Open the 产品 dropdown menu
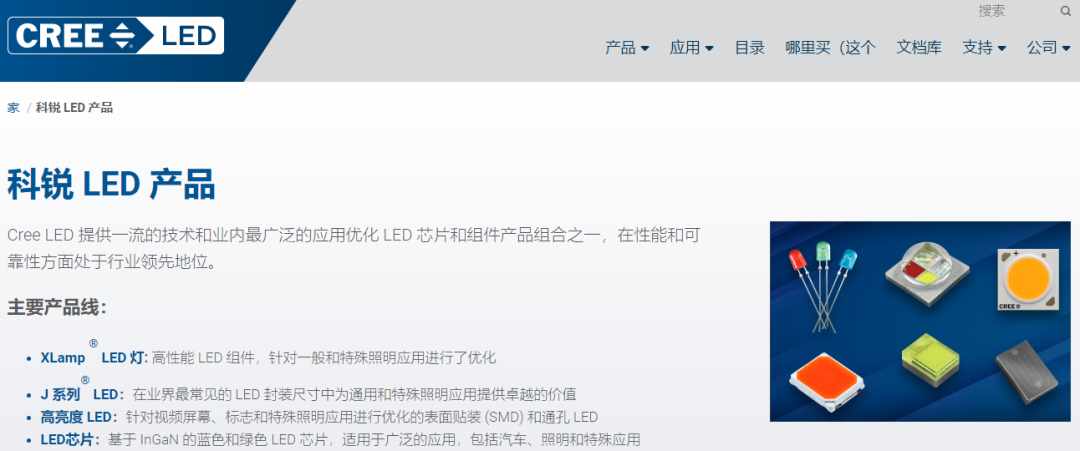Image resolution: width=1080 pixels, height=451 pixels. (627, 48)
